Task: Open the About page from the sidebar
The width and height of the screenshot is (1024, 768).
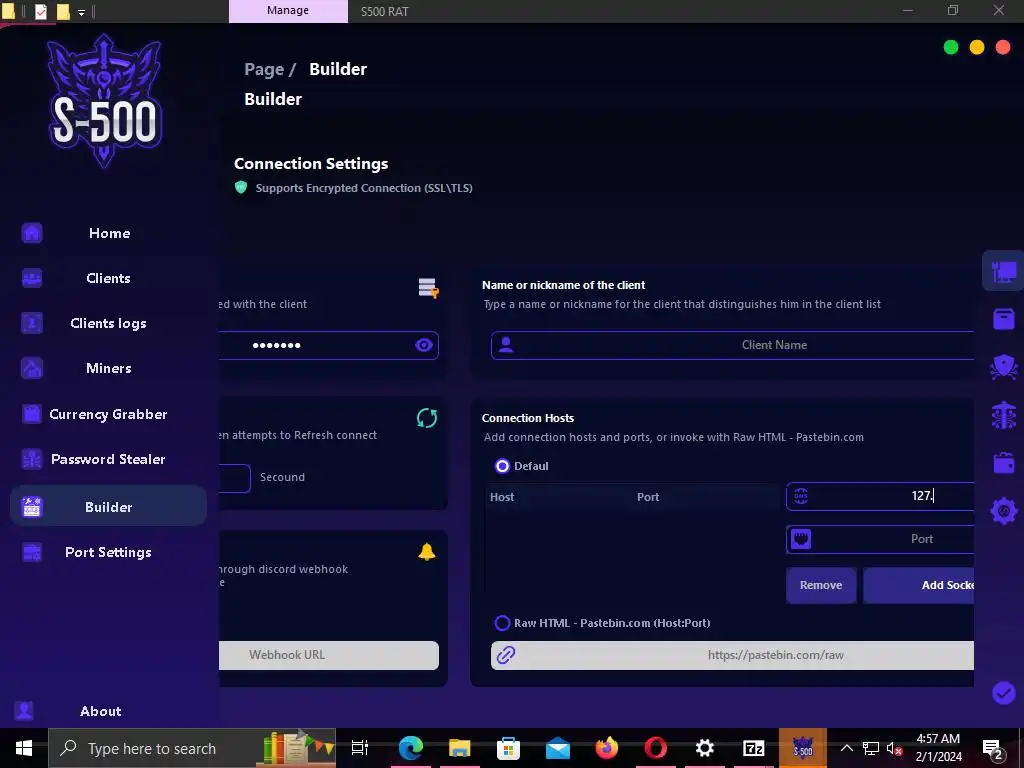Action: tap(101, 711)
